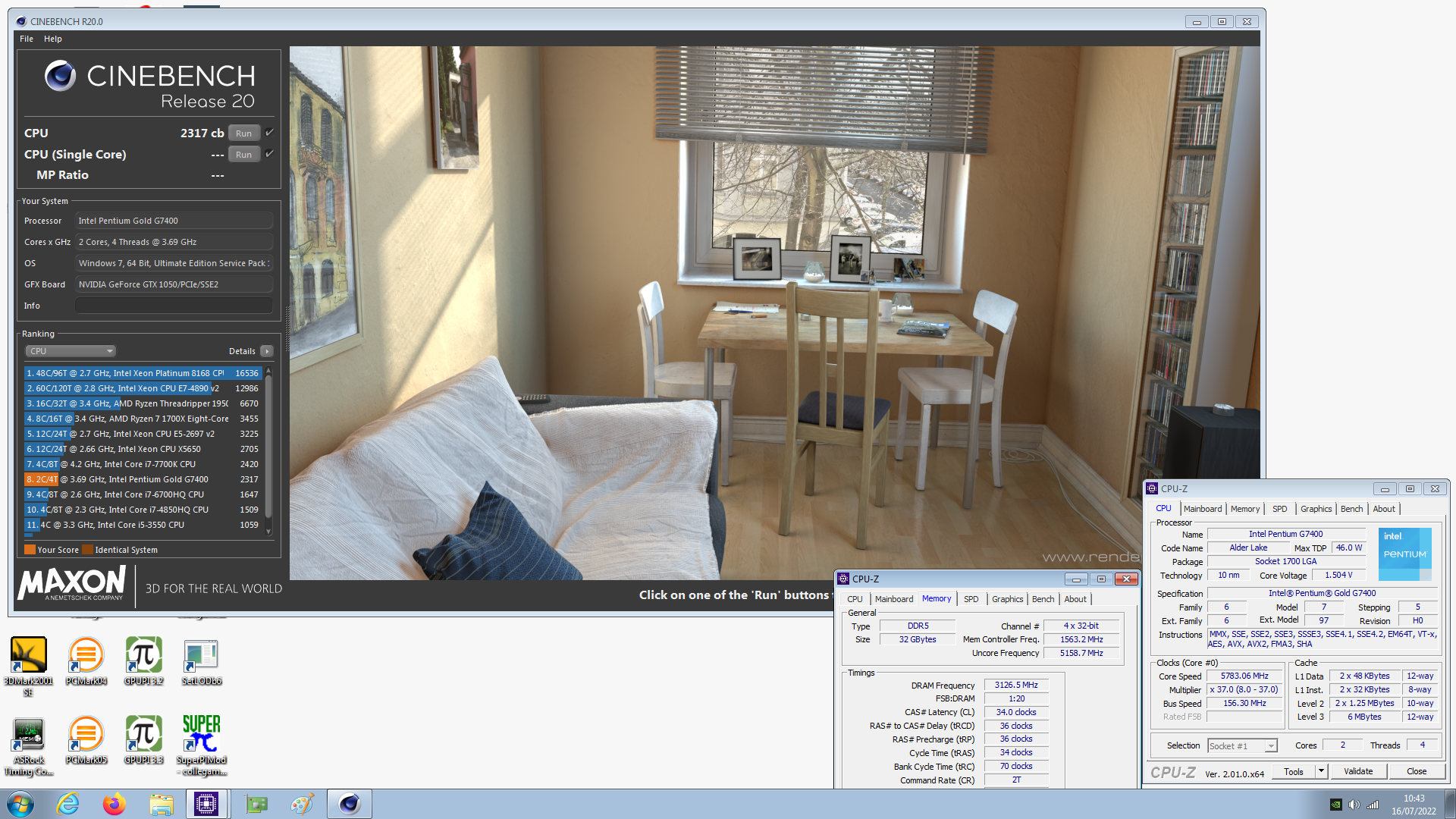The height and width of the screenshot is (819, 1456).
Task: Select ranking row Intel Pentium Gold G7400
Action: pyautogui.click(x=143, y=479)
